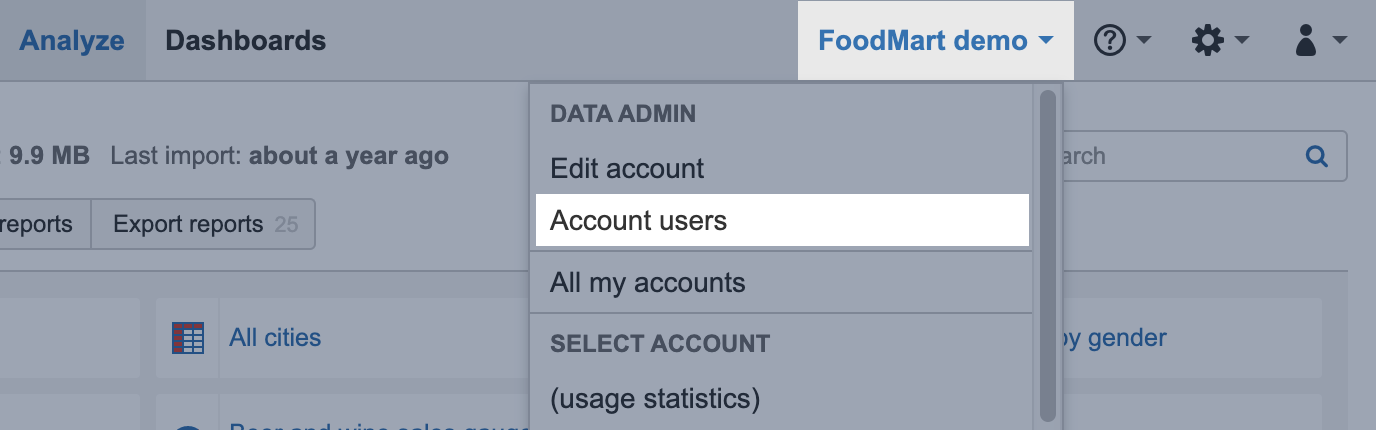Go to the Dashboards tab
Screen dimensions: 1376x430
pos(245,41)
